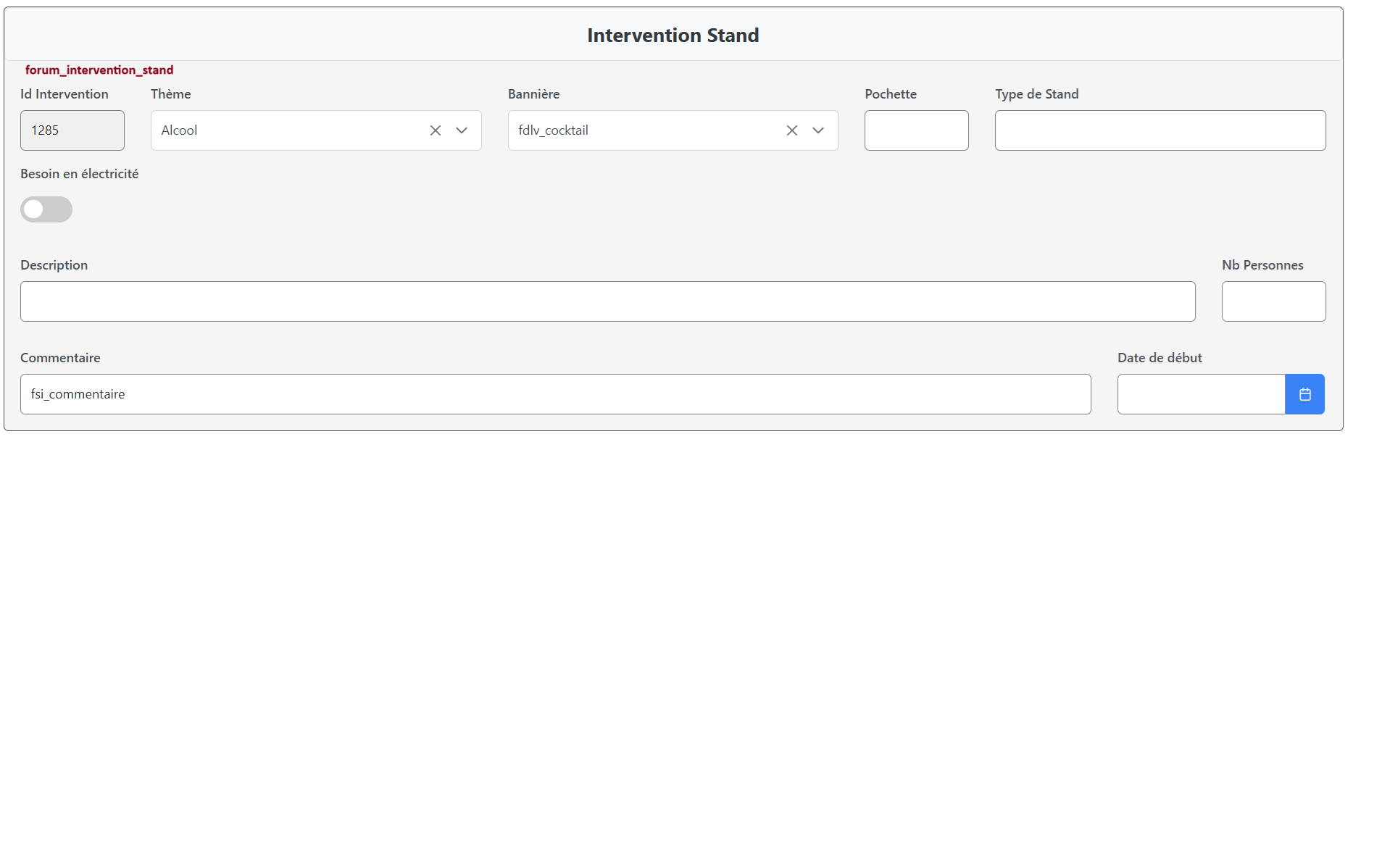Click the Besoin en électricité label
This screenshot has height=868, width=1382.
pos(80,174)
